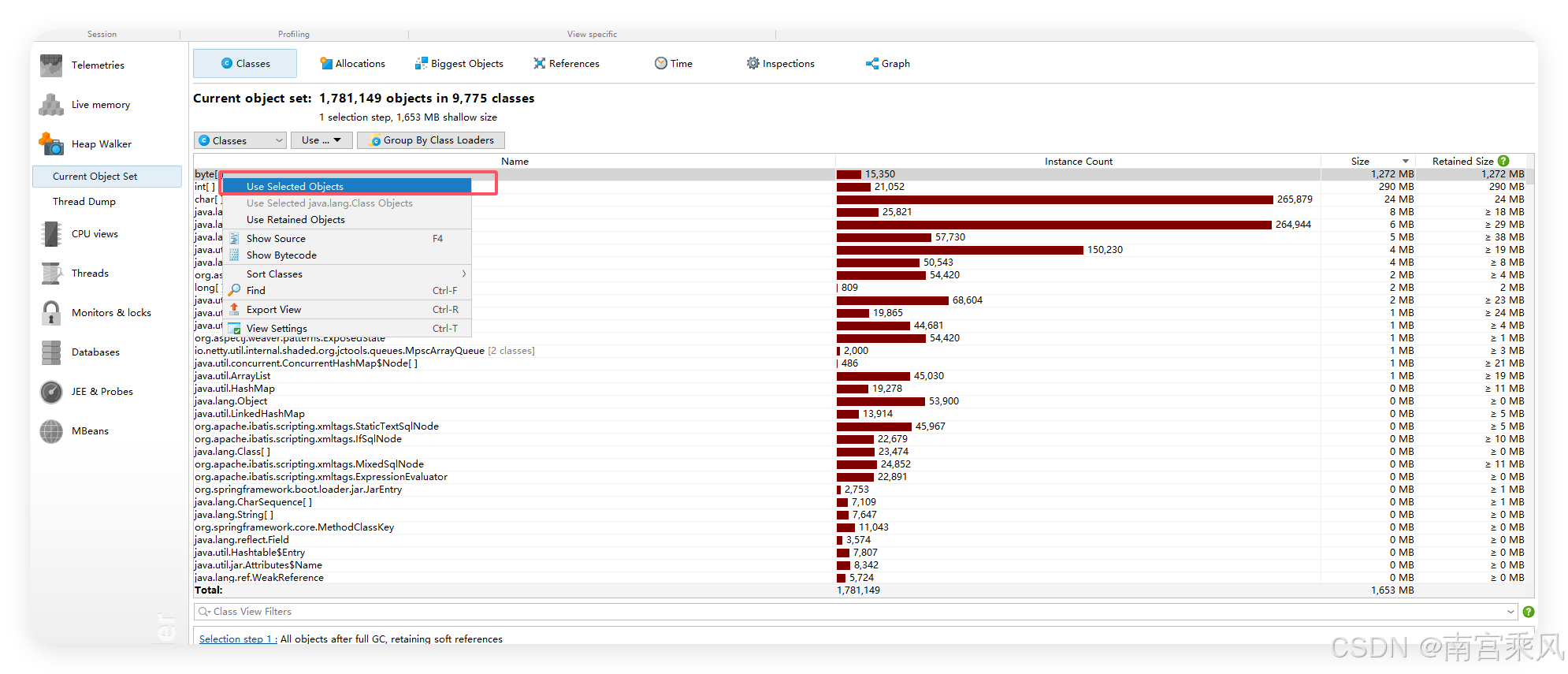Click the References view icon
The image size is (1568, 674).
click(540, 63)
